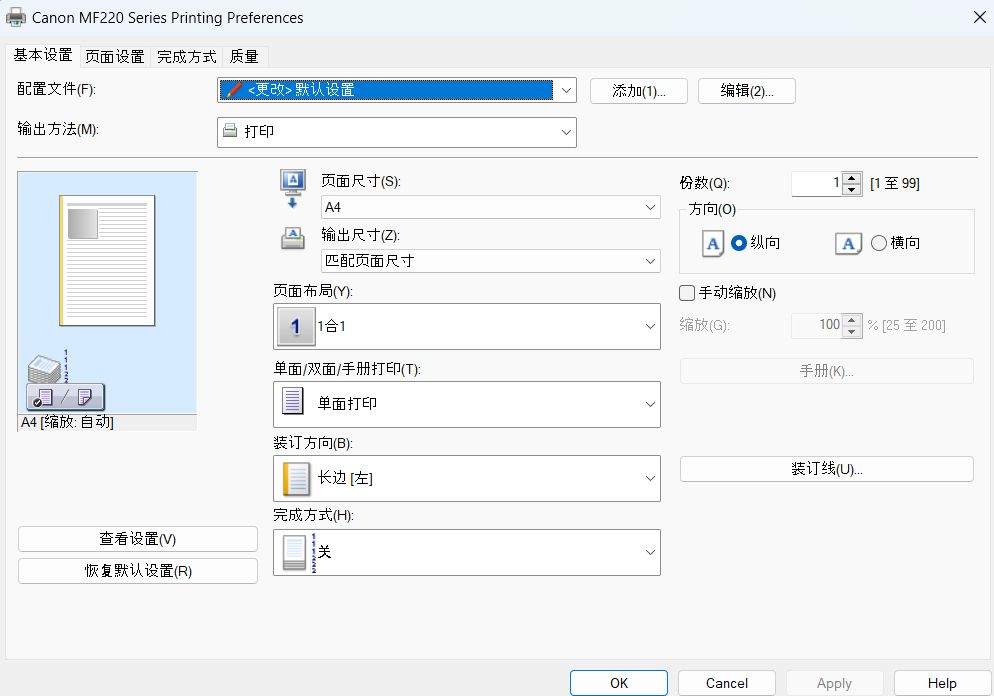Switch to the 页面设置 tab
This screenshot has width=994, height=696.
(113, 56)
